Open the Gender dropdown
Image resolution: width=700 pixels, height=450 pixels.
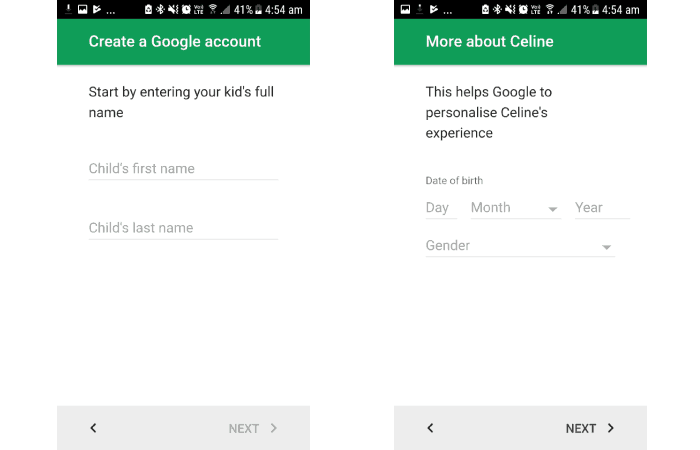[520, 246]
